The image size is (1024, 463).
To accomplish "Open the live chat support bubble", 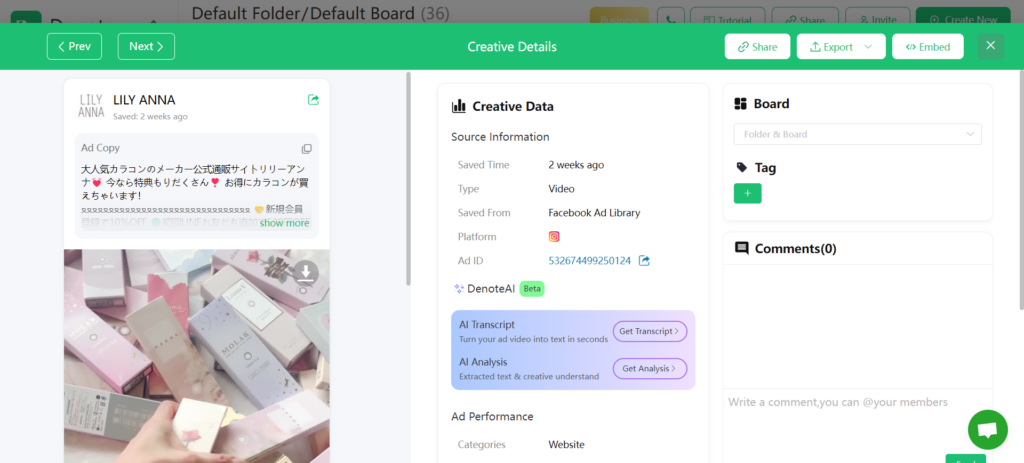I will click(x=987, y=430).
